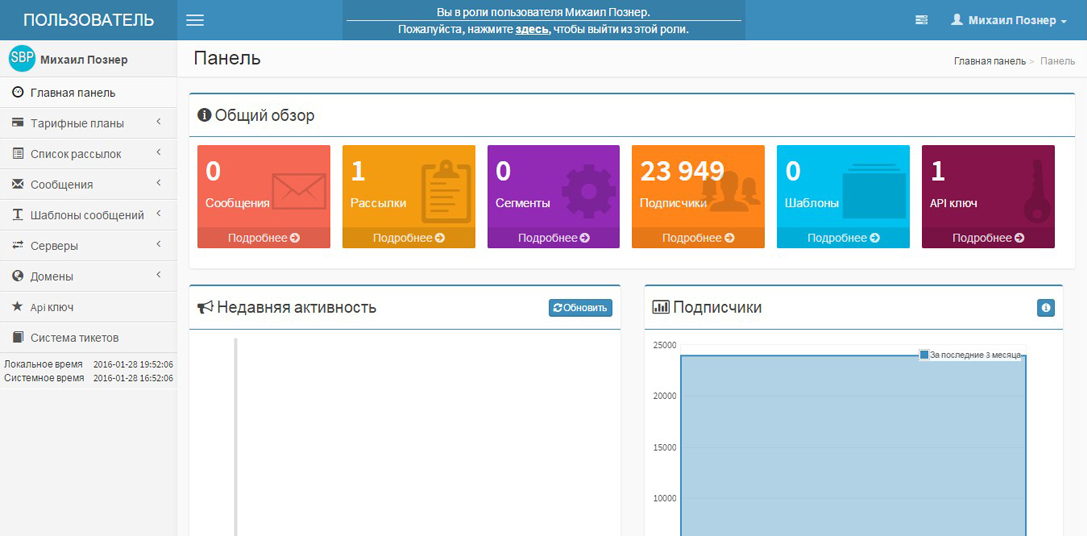Click Обновить button in recent activity
1087x536 pixels.
(x=580, y=308)
